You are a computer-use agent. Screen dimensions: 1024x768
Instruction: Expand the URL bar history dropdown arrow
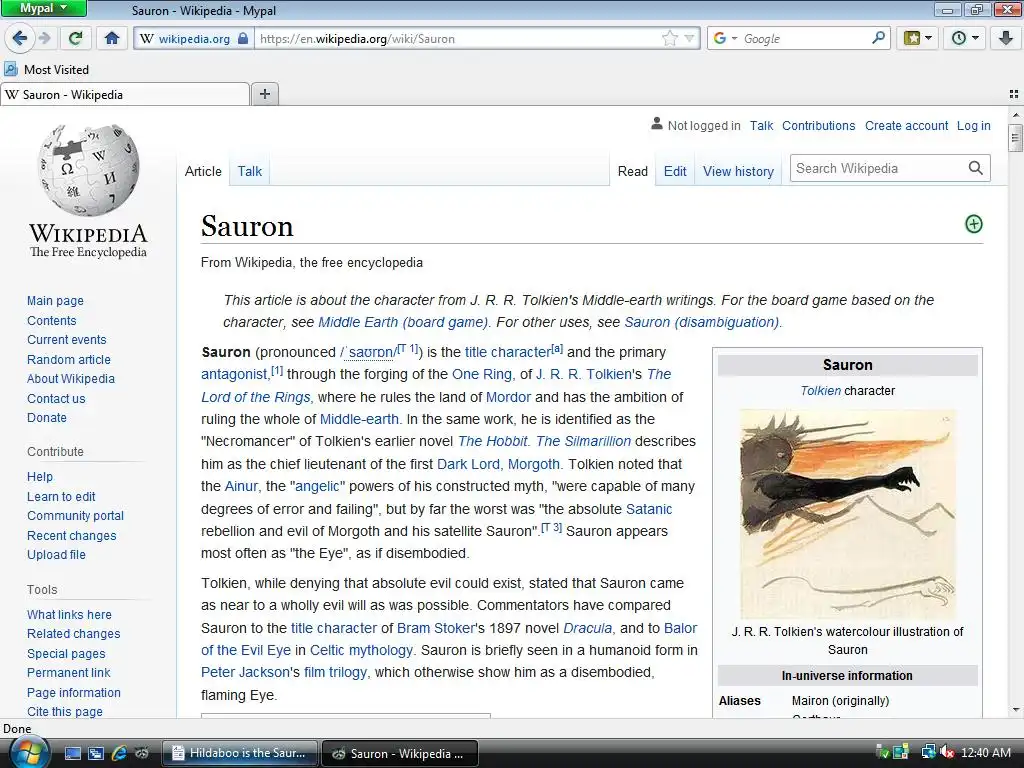(689, 39)
